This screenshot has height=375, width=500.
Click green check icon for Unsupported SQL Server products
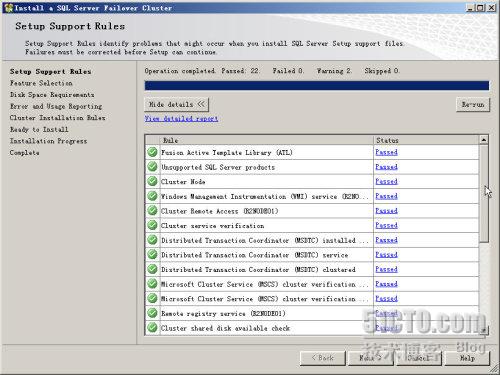[152, 167]
